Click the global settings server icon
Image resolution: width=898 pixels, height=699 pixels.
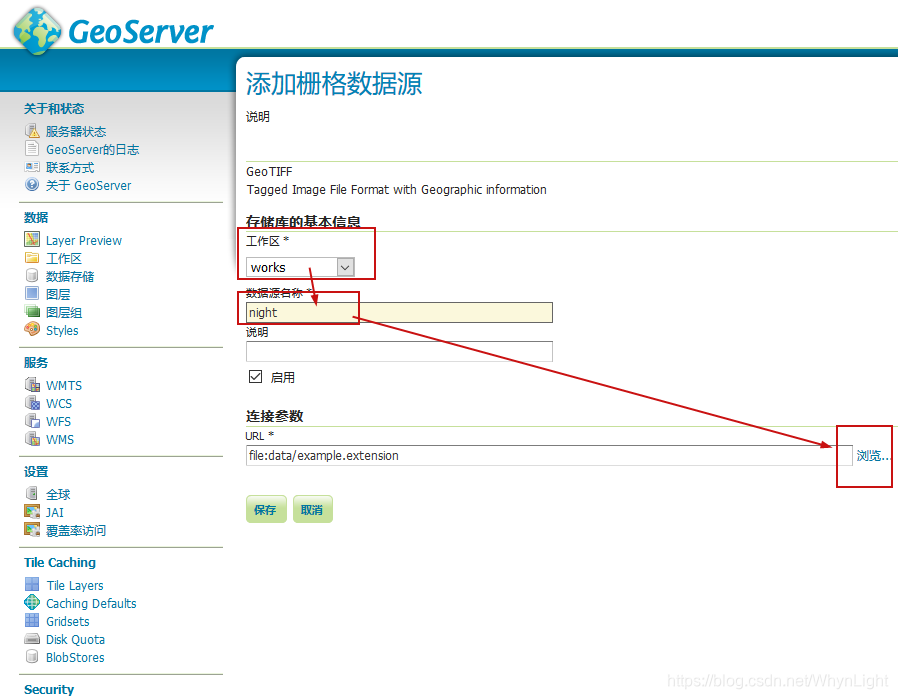tap(32, 493)
